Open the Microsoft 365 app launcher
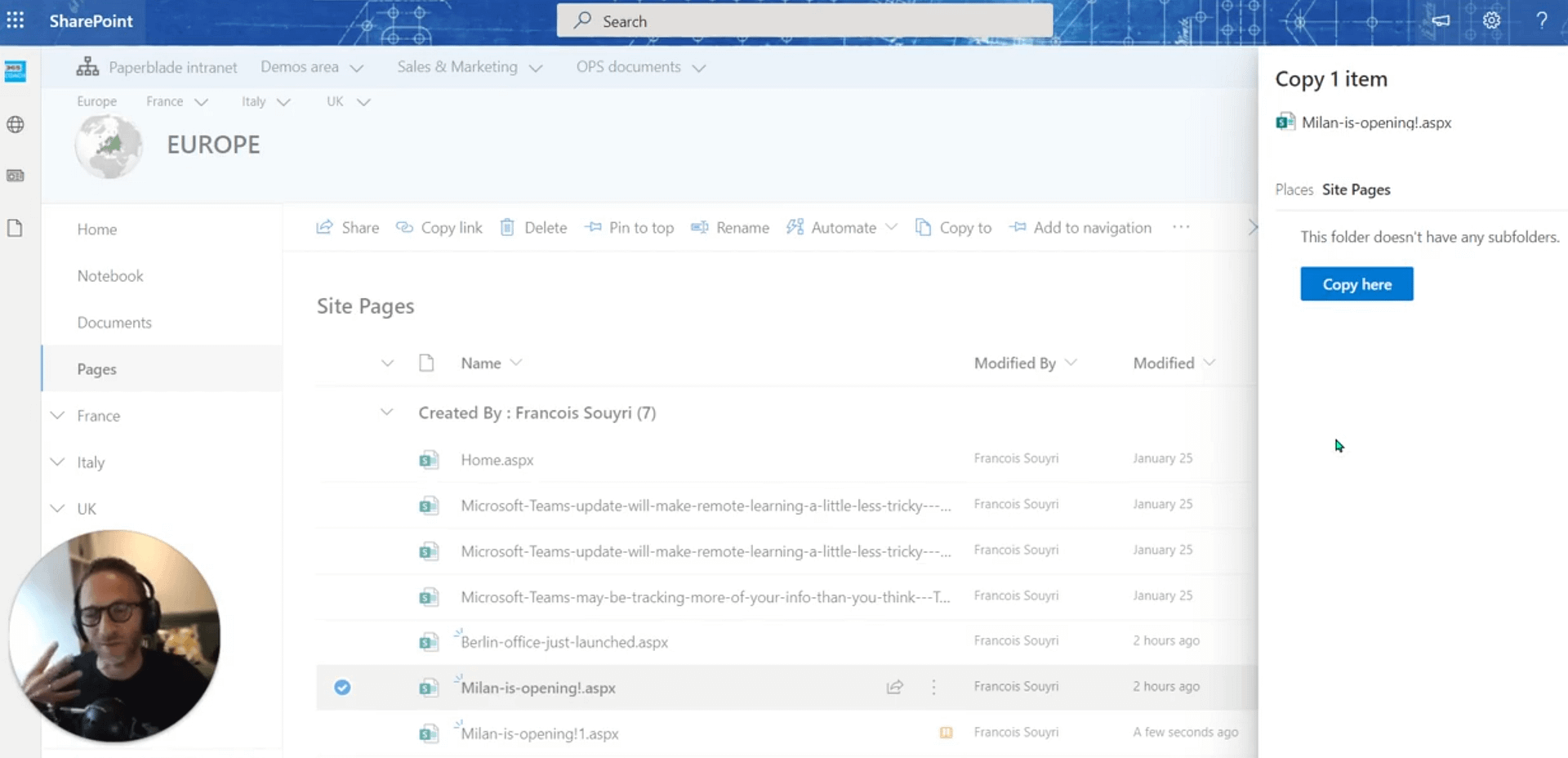 pyautogui.click(x=16, y=20)
